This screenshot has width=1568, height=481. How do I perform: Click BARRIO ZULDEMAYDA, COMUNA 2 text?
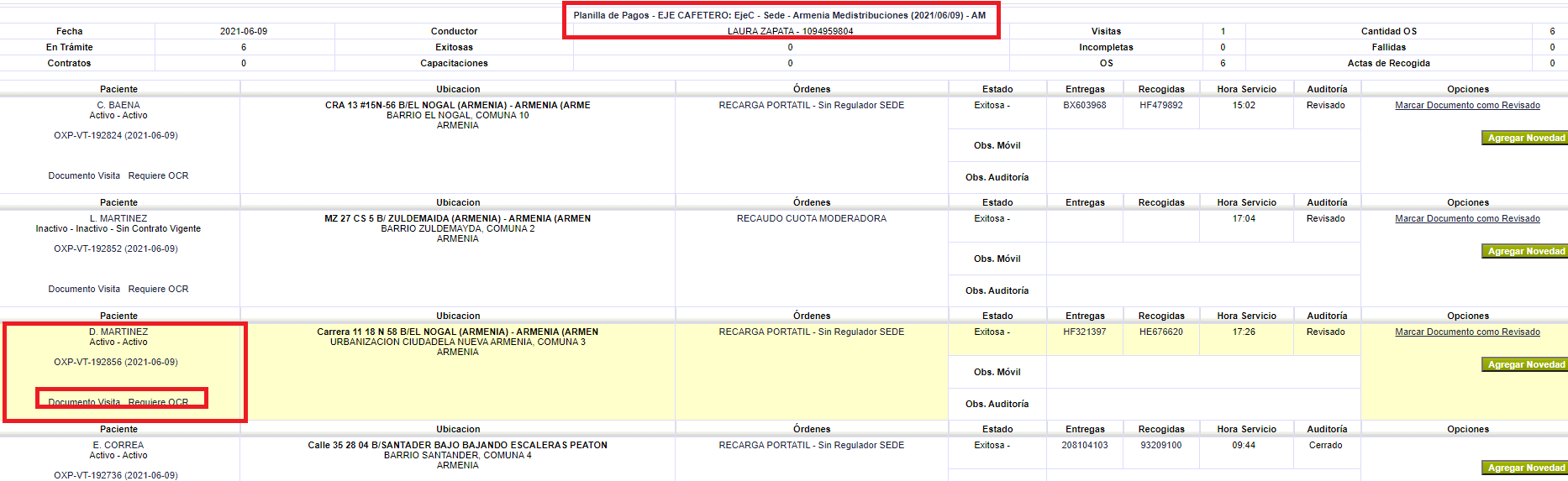coord(458,229)
